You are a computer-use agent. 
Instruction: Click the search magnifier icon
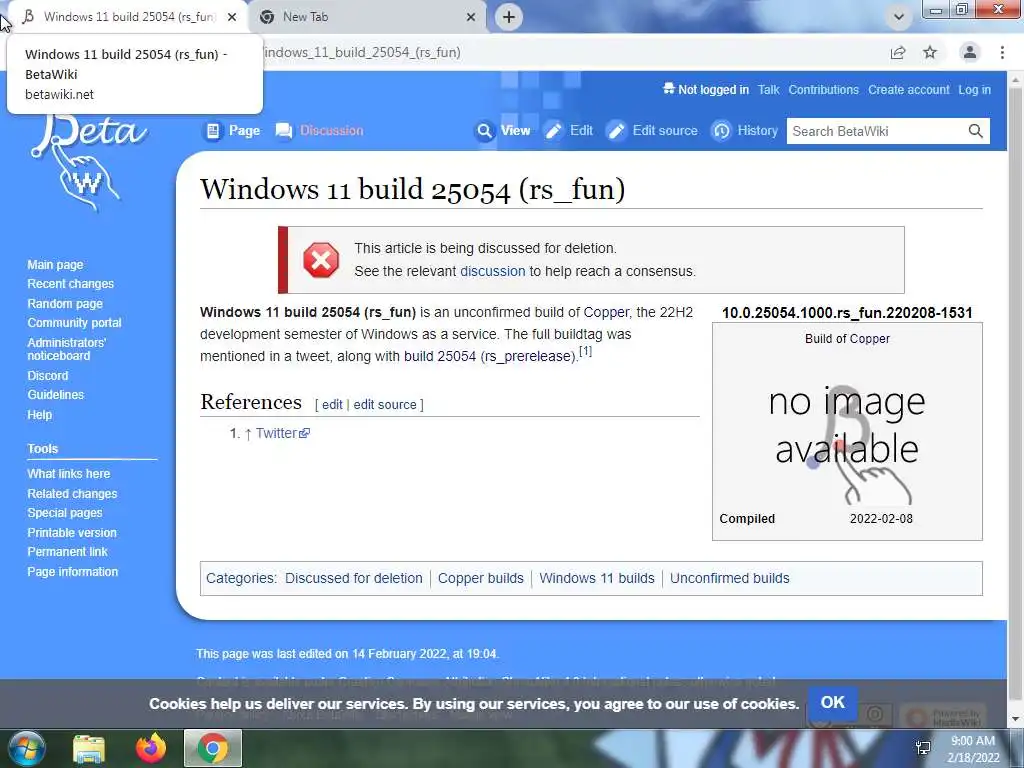click(x=976, y=131)
